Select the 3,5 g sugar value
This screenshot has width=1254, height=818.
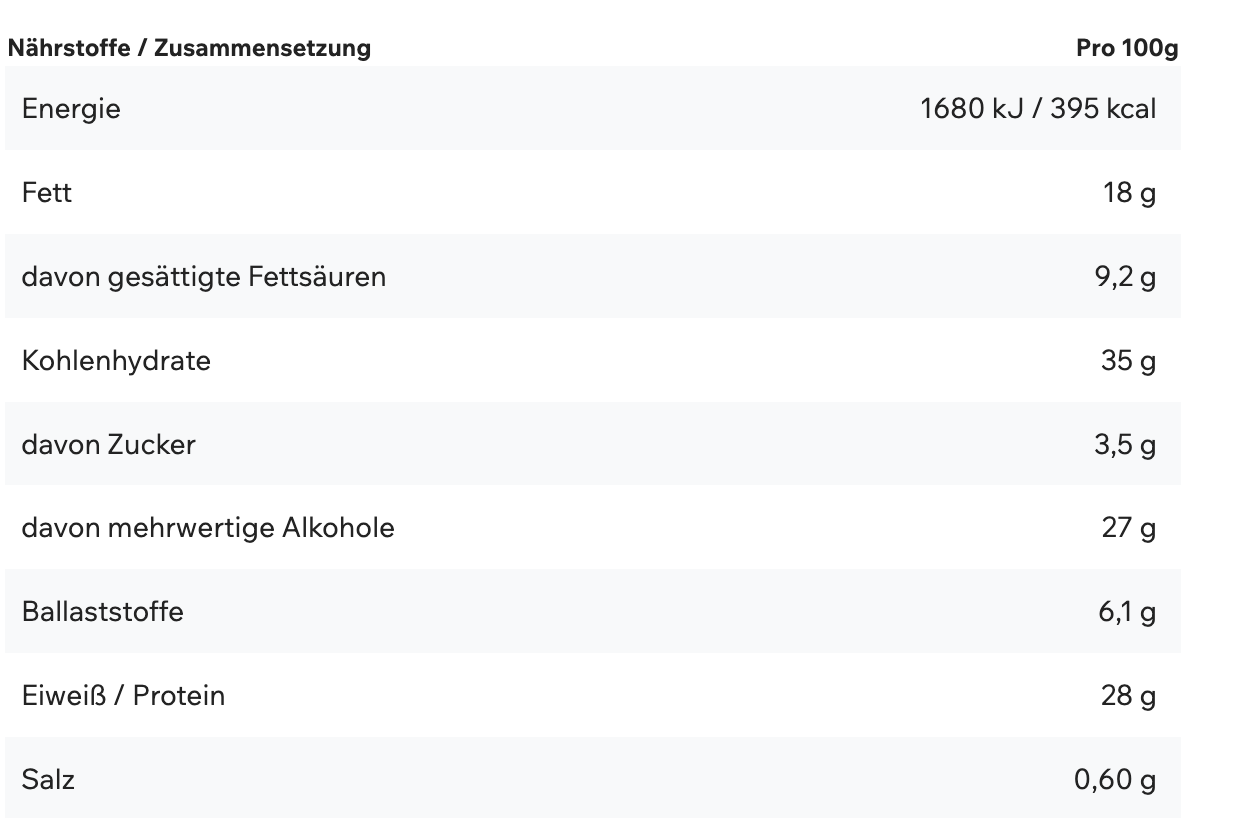(x=1125, y=444)
